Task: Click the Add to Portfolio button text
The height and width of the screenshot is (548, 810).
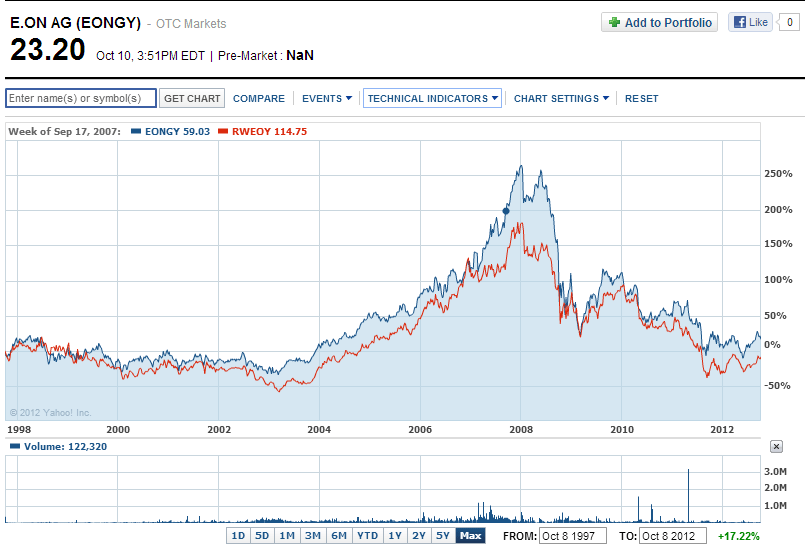Action: 668,23
